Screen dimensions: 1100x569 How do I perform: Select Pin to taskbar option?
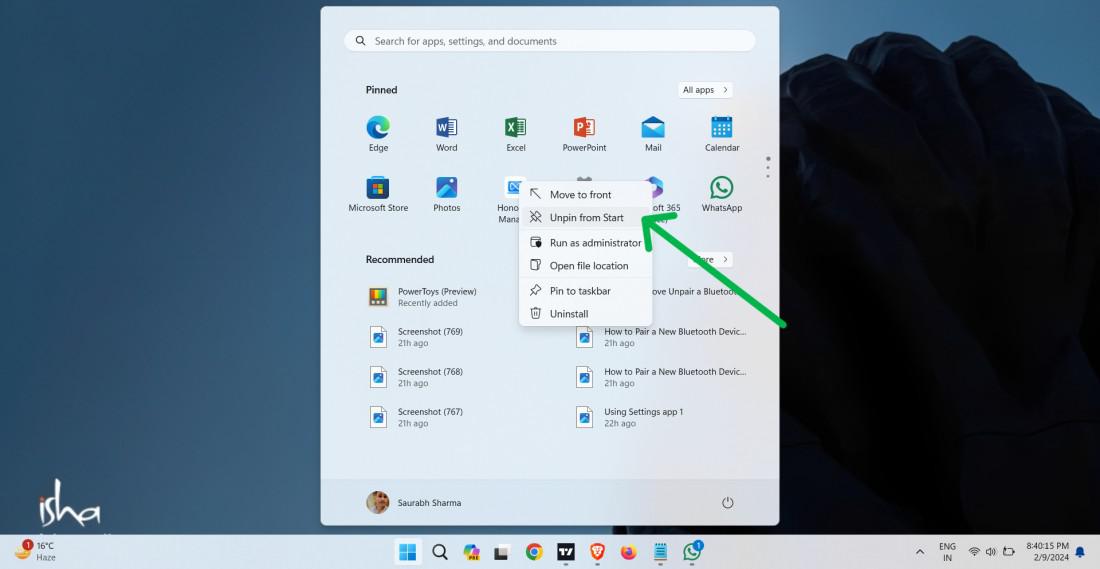[586, 290]
